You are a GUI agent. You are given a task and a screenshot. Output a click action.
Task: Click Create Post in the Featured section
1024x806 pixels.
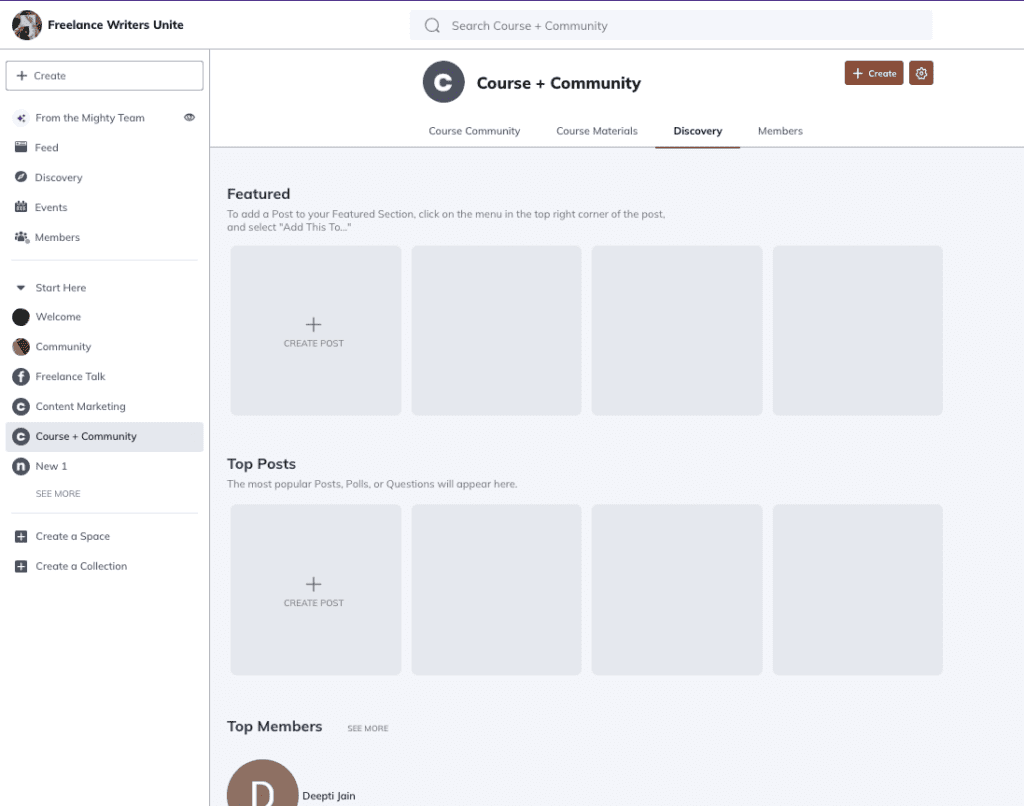[x=315, y=330]
